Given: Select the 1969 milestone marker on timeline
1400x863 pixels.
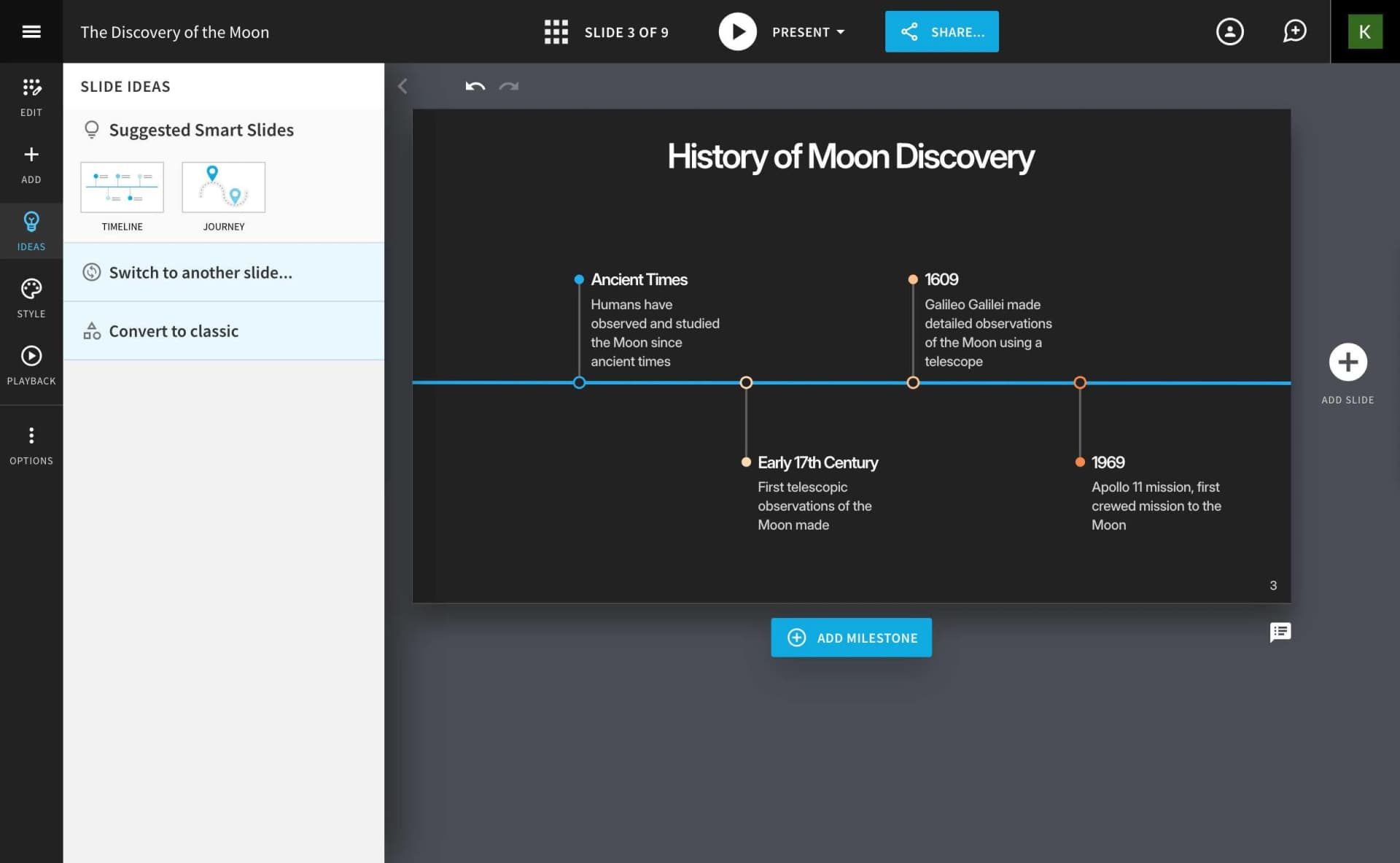Looking at the screenshot, I should pyautogui.click(x=1080, y=382).
